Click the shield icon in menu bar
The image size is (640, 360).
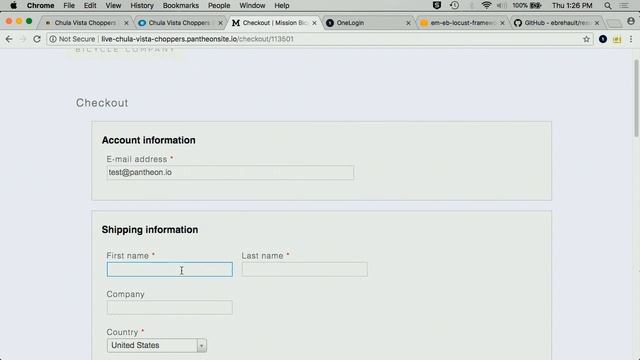[x=437, y=5]
